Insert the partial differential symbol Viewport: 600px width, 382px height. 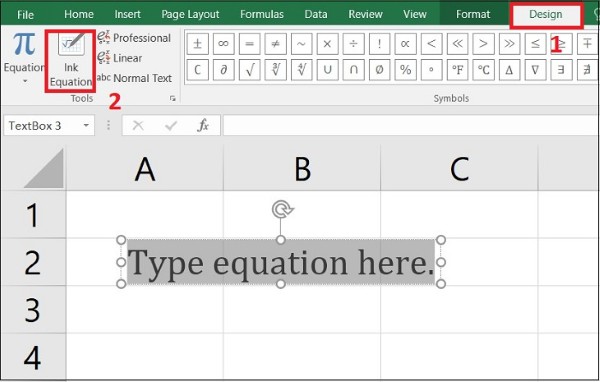click(x=223, y=70)
